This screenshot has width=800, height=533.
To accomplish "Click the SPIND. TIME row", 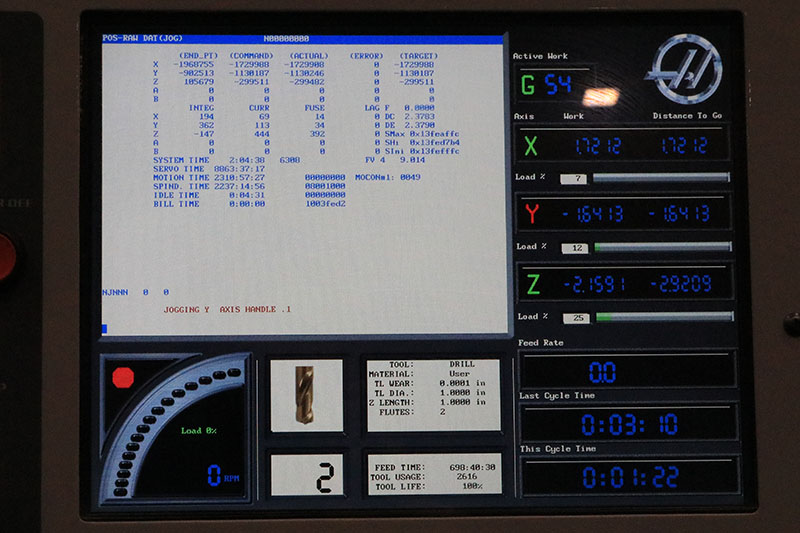I will coord(209,186).
